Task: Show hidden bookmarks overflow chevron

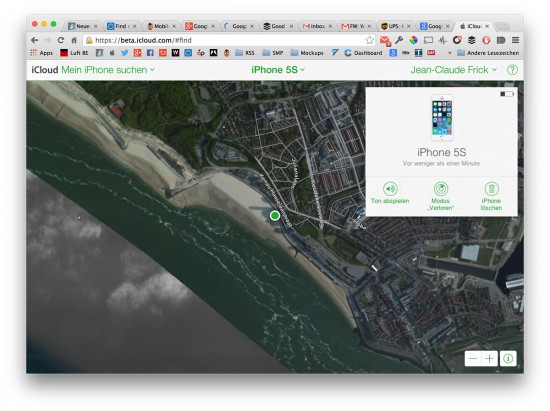Action: click(450, 53)
